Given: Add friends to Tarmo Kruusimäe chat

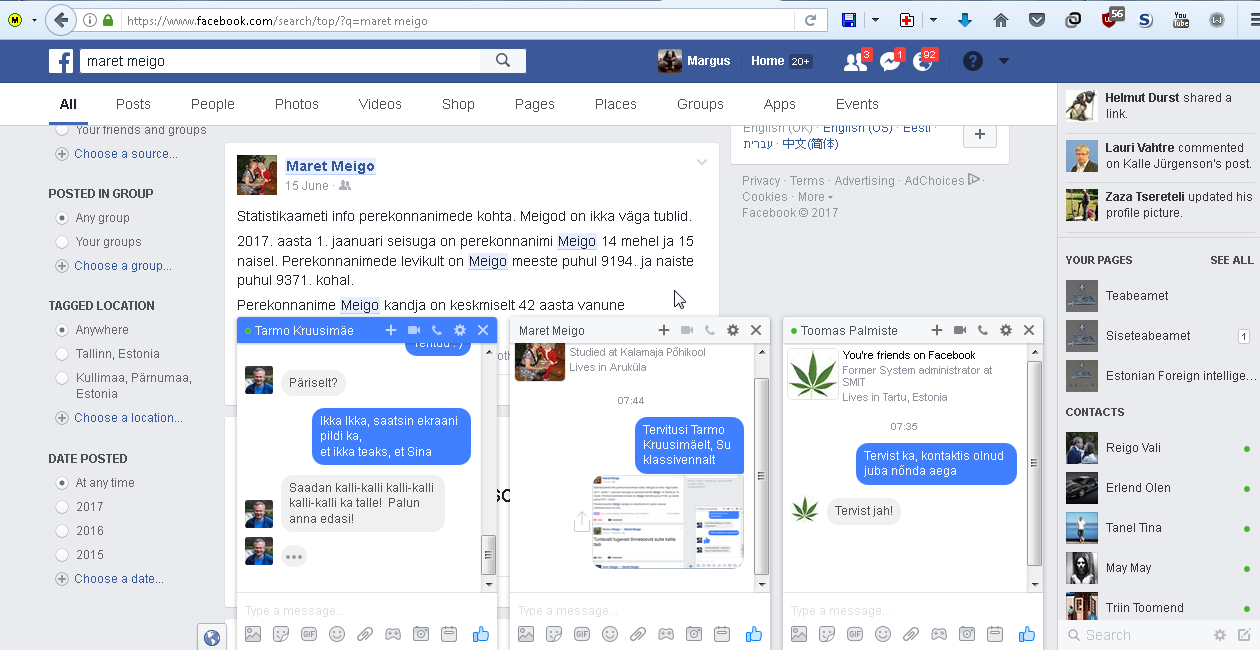Looking at the screenshot, I should tap(391, 330).
